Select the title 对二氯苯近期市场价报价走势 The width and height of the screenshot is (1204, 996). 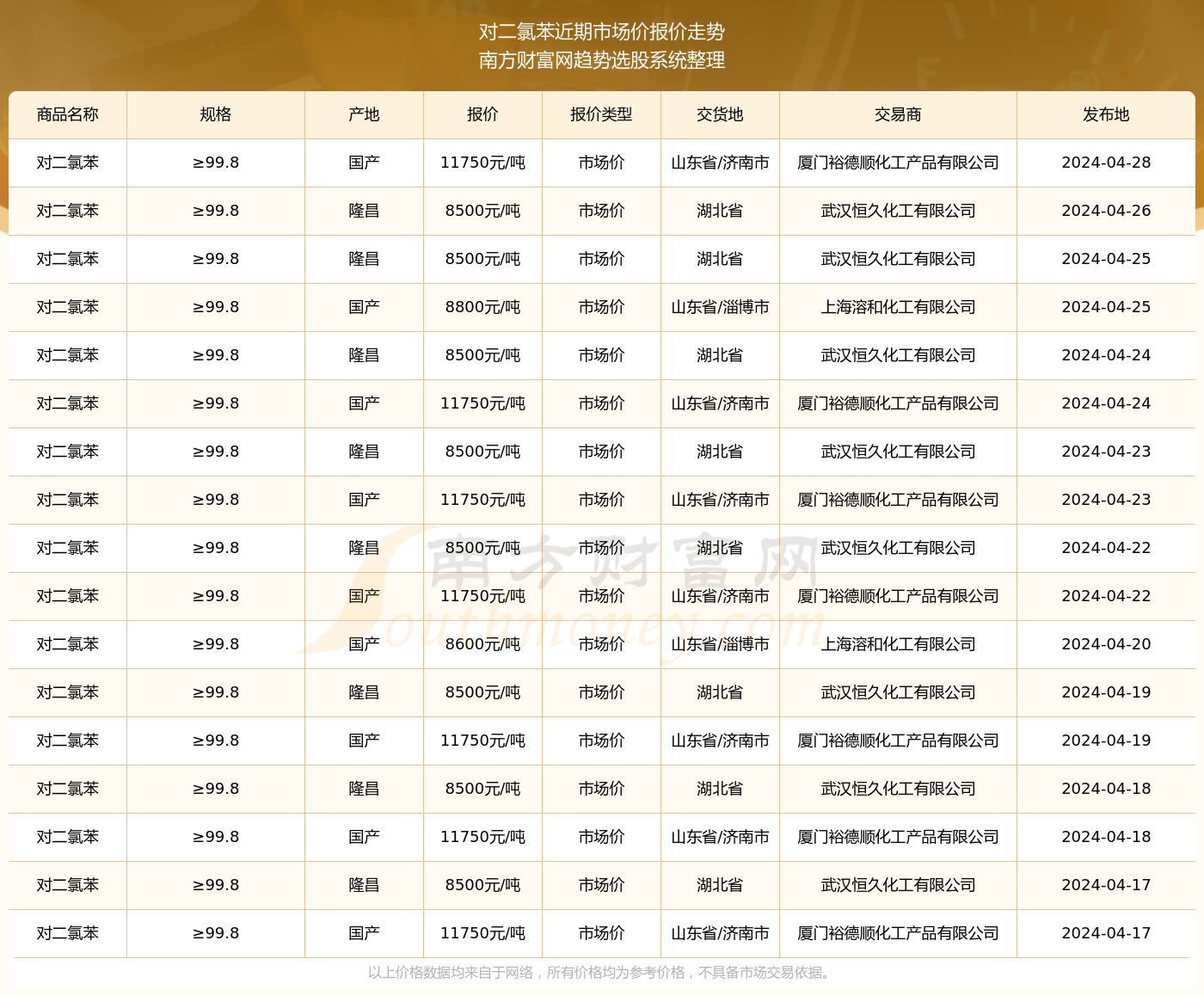tap(602, 32)
